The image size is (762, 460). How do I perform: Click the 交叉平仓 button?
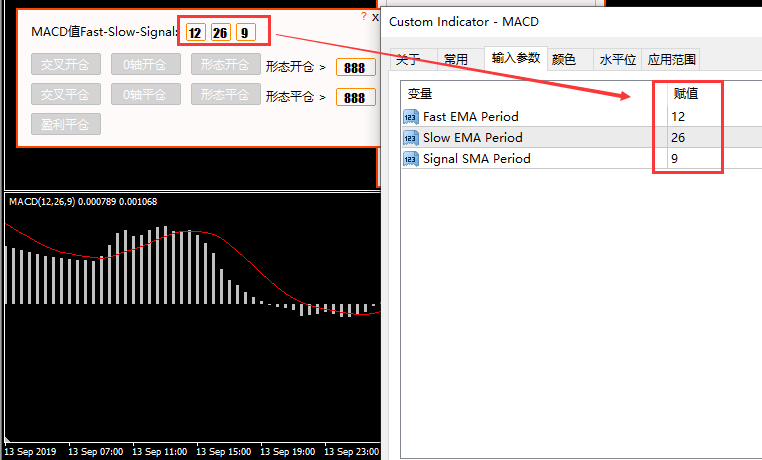click(66, 95)
